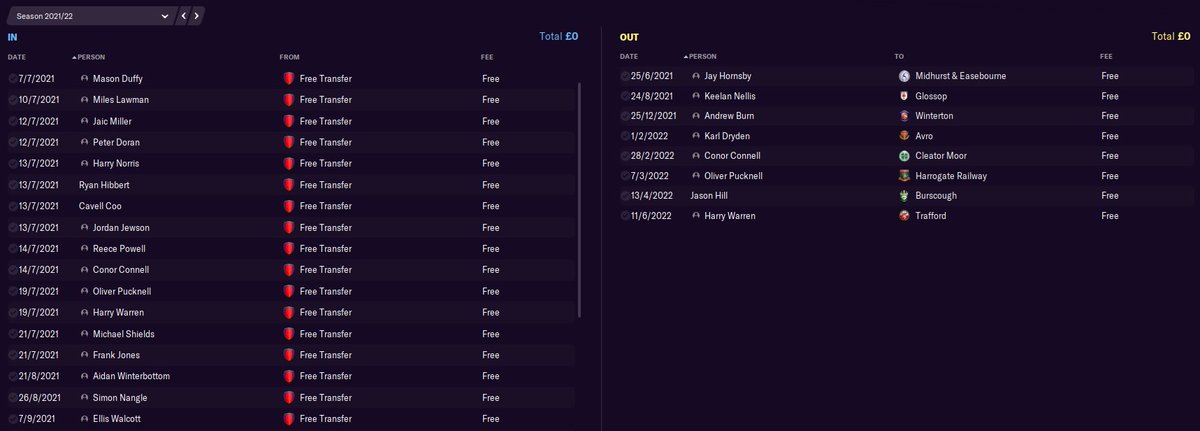Sort OUT list by the TO column
The width and height of the screenshot is (1200, 431).
click(899, 57)
